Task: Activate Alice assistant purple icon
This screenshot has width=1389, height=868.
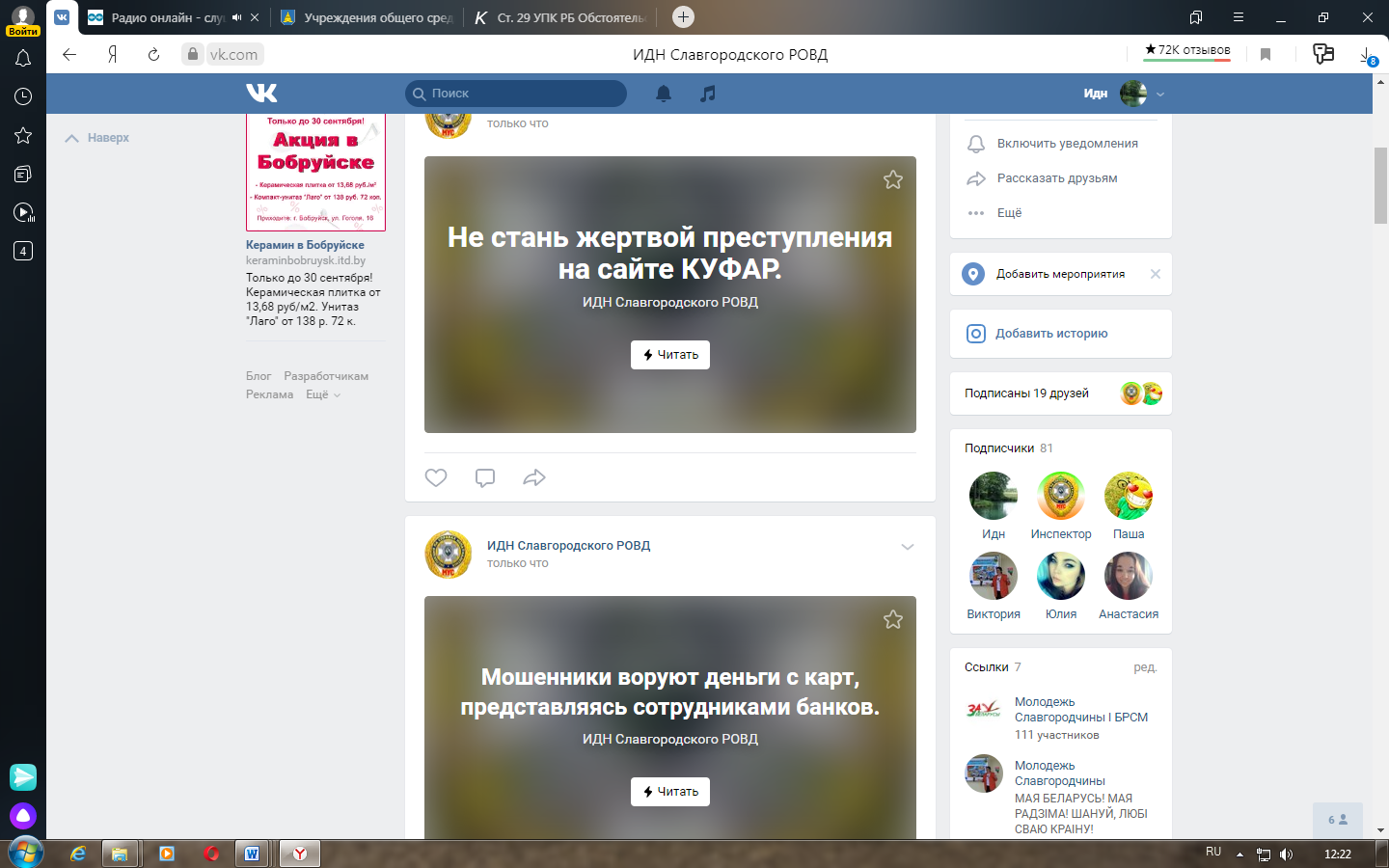Action: [23, 817]
